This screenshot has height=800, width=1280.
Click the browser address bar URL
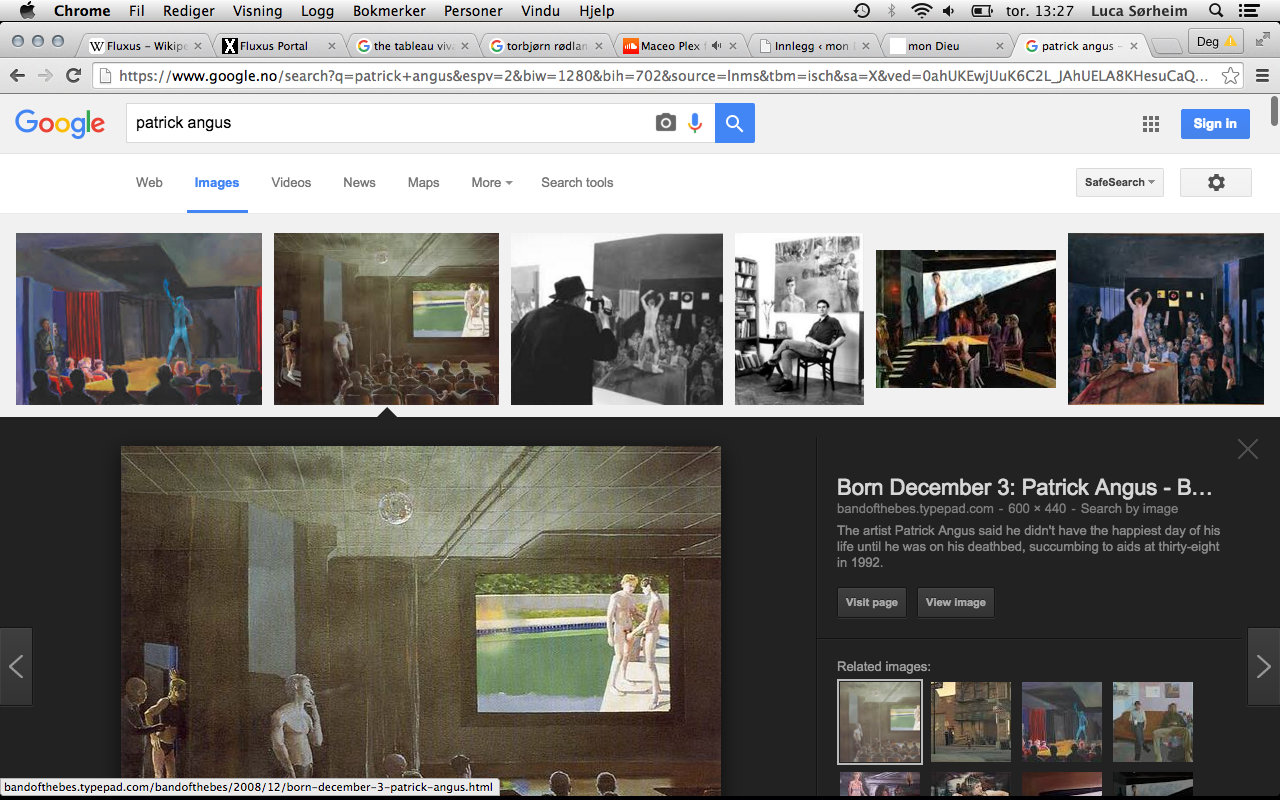tap(663, 76)
